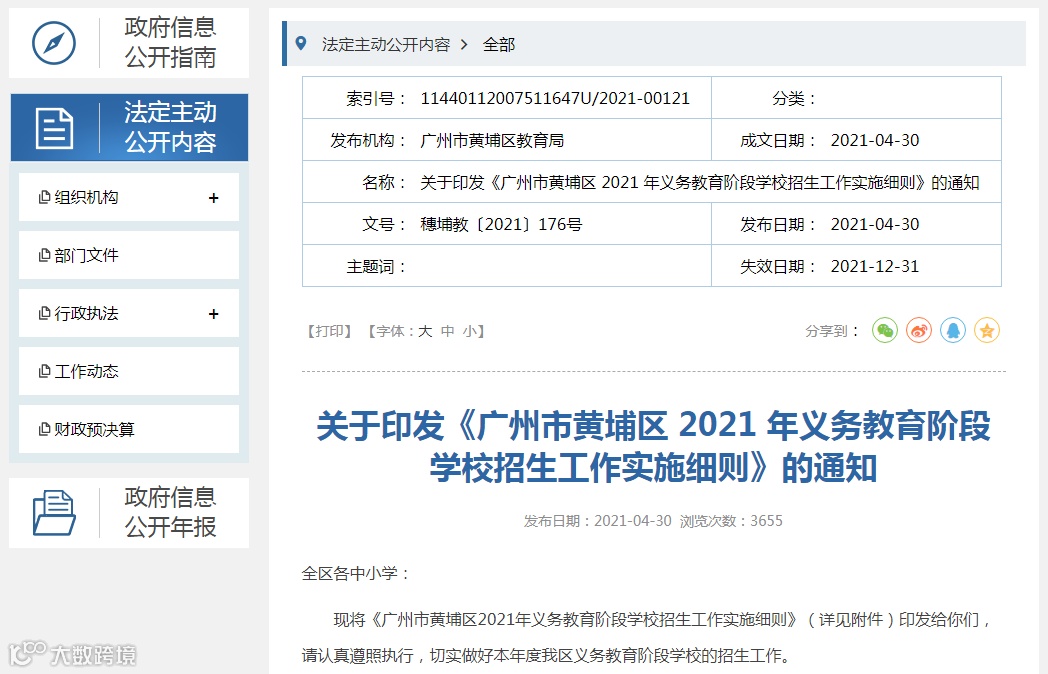Click the location pin icon in breadcrumb
Screen dimensions: 1048x674
click(x=301, y=43)
